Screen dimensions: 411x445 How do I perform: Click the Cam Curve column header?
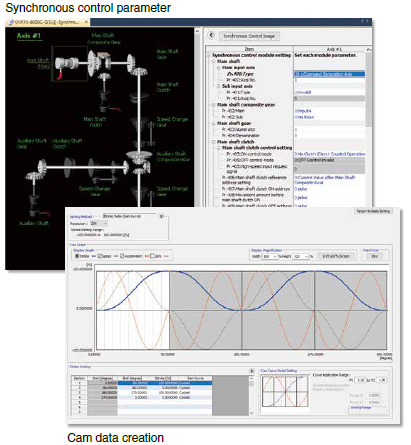195,378
